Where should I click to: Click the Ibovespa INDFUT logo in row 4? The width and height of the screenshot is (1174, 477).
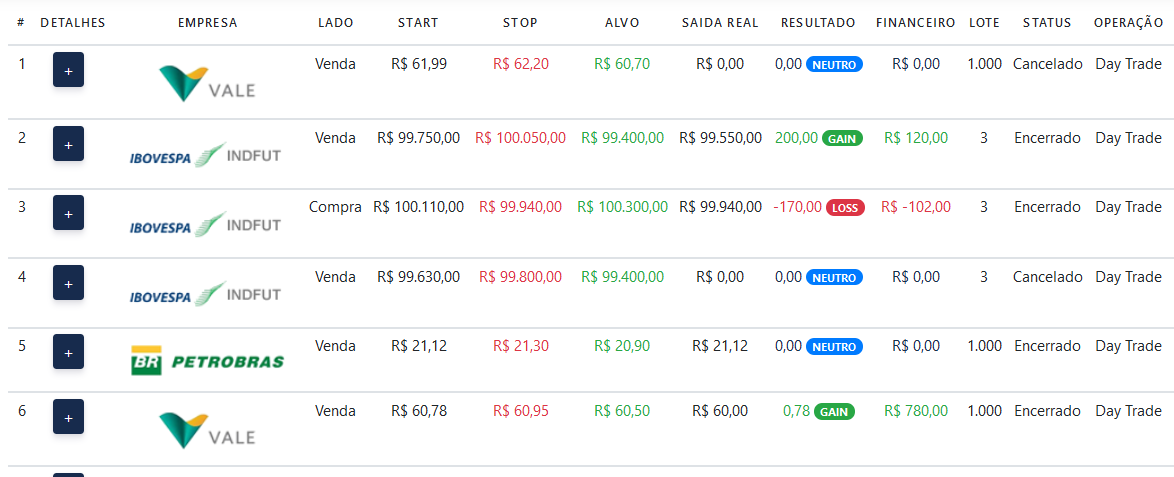click(x=205, y=296)
